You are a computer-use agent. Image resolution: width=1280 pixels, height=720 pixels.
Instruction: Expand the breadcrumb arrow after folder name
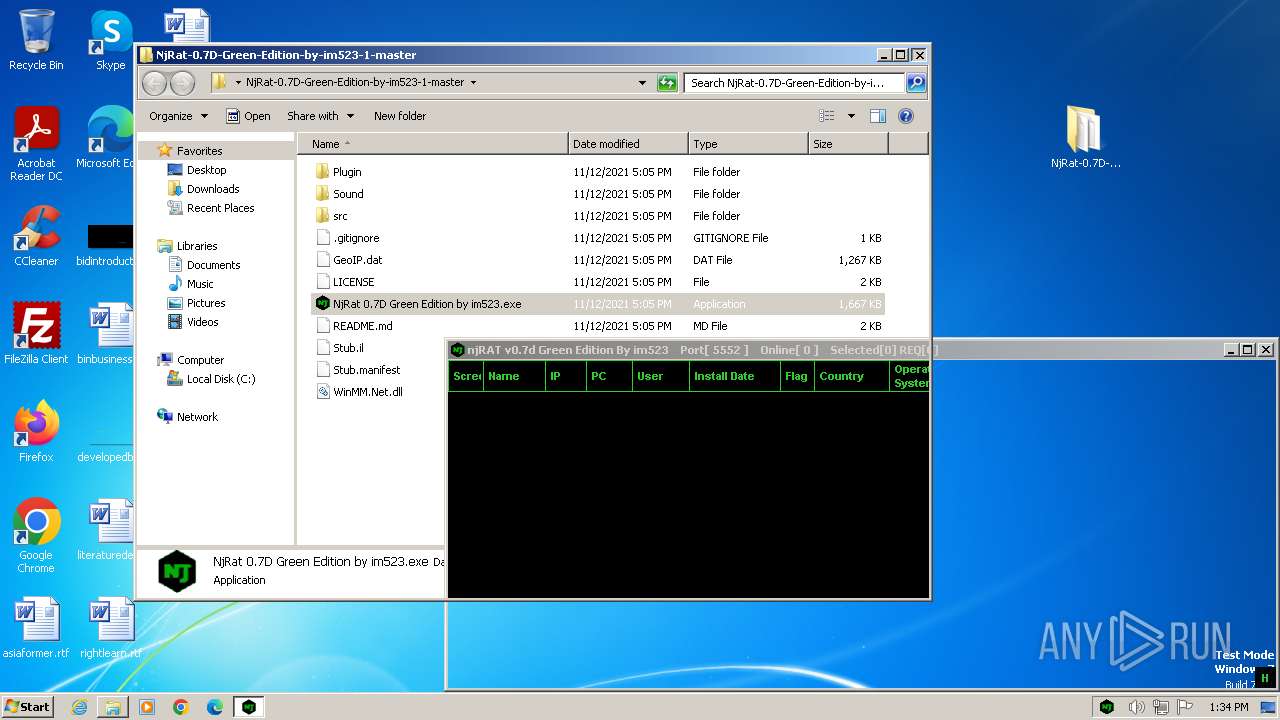(473, 83)
